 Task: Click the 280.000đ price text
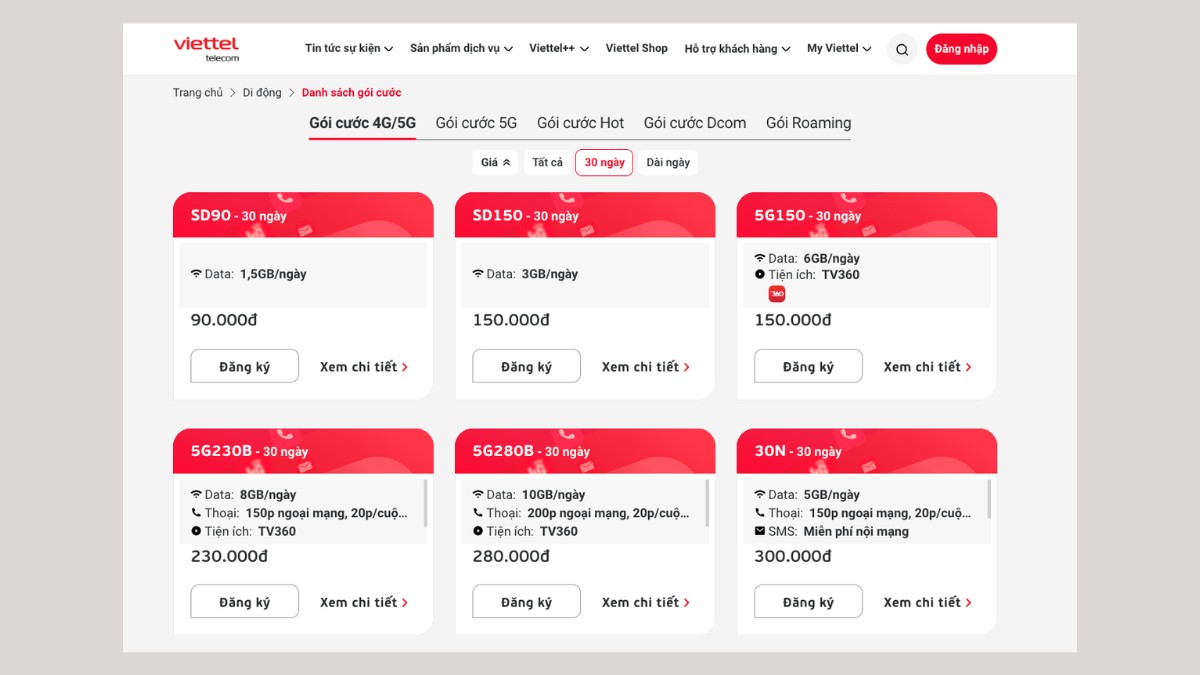pyautogui.click(x=511, y=556)
